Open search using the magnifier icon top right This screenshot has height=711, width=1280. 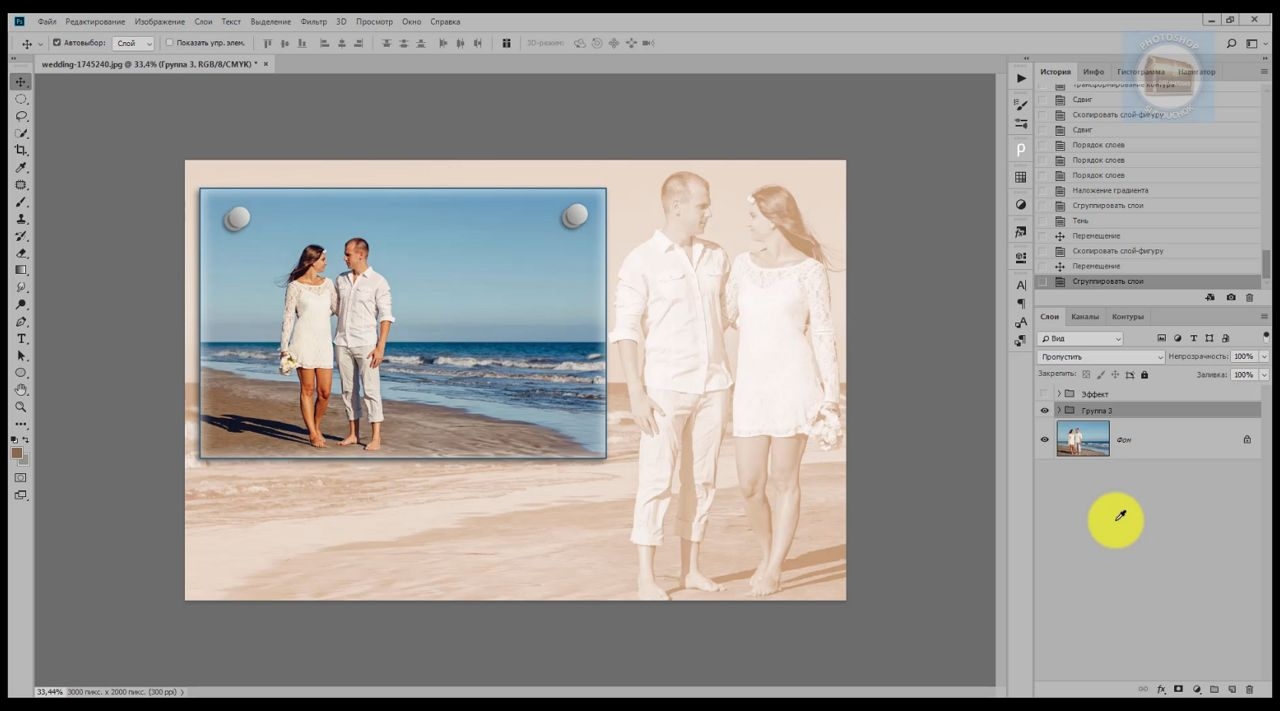tap(1231, 43)
